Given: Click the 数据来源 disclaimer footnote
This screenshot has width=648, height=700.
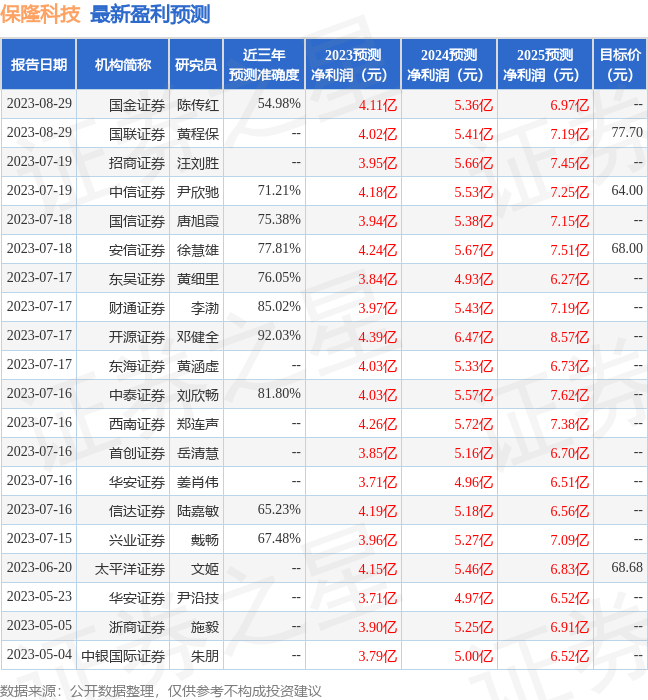Looking at the screenshot, I should coord(161,692).
